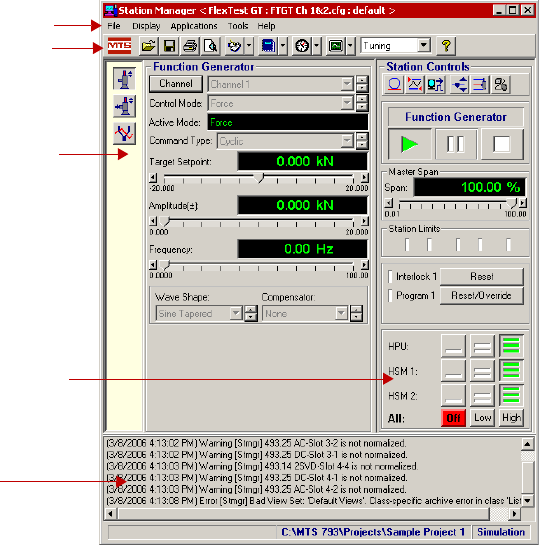Click the MTS logo toolbar button
Viewport: 539px width, 545px height.
point(119,46)
